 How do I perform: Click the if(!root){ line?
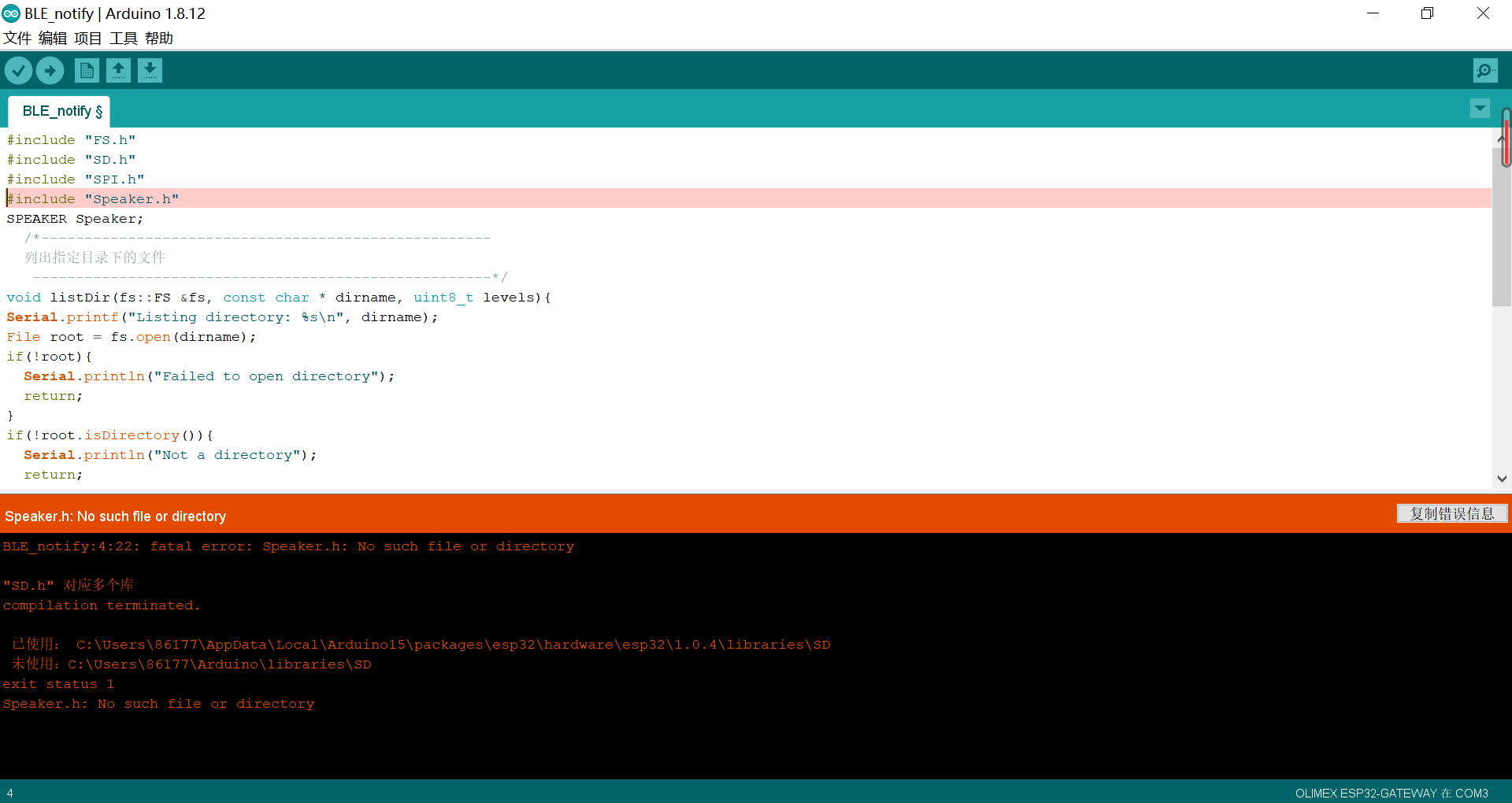[x=50, y=357]
